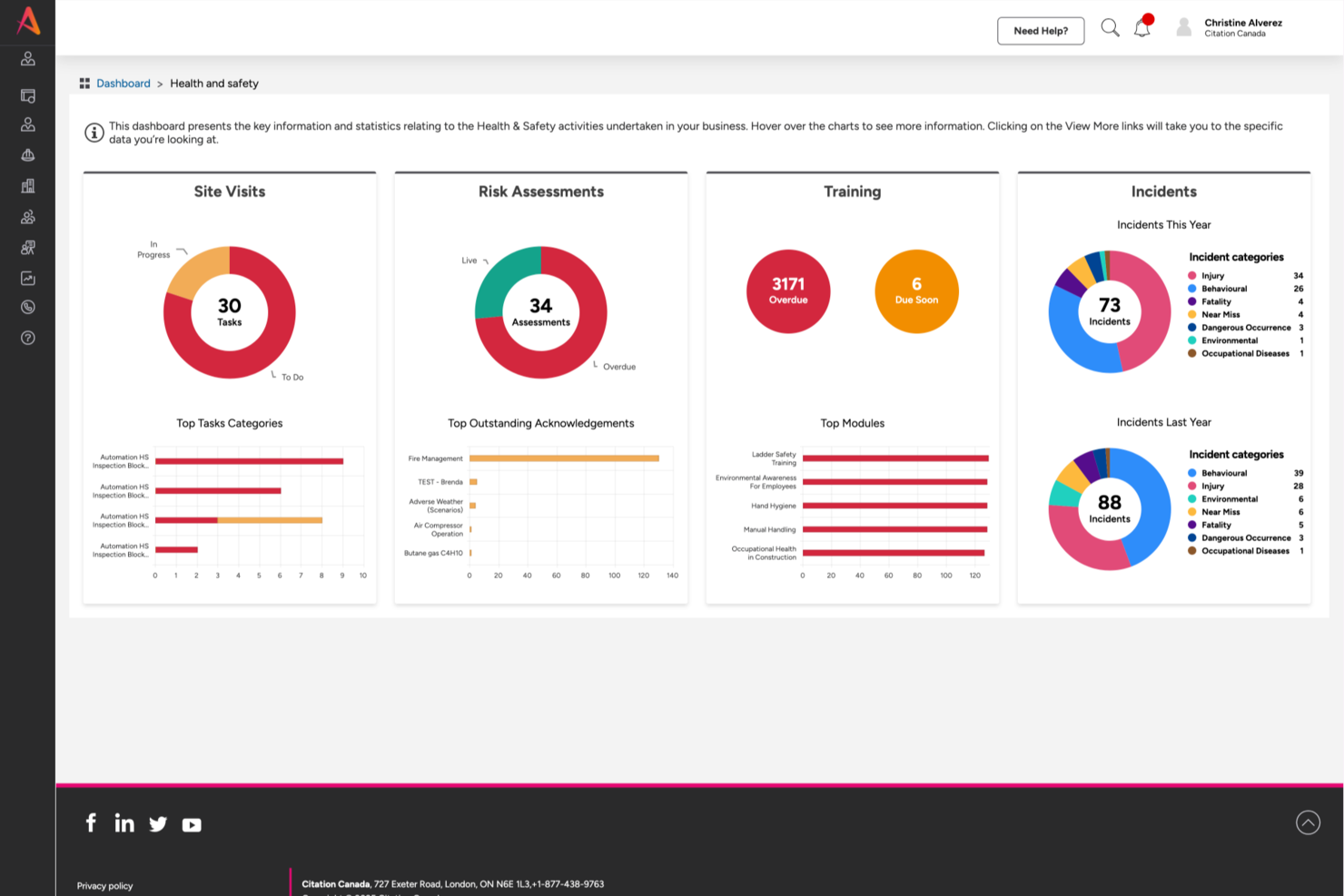Open help via the question mark icon

pos(27,337)
